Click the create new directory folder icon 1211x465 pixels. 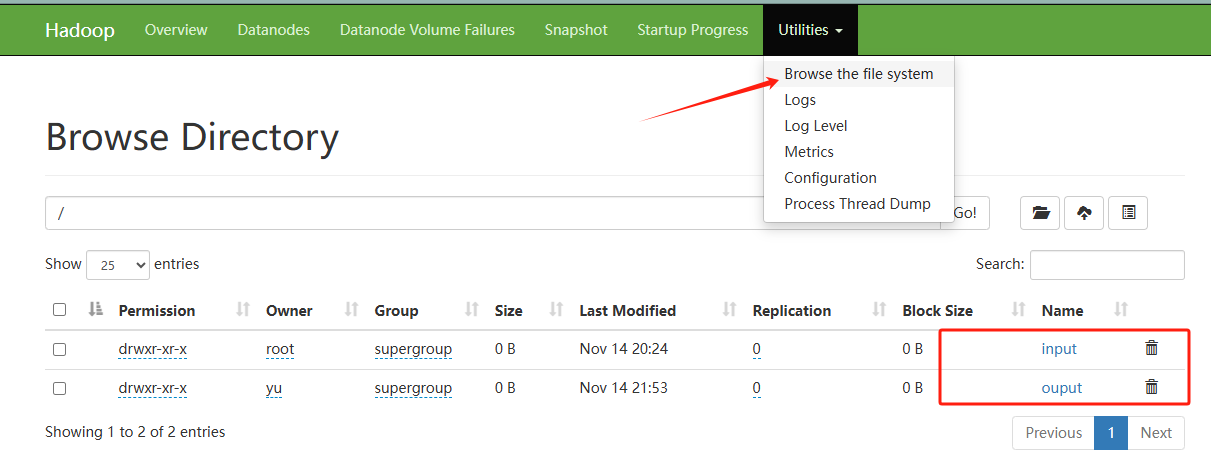[x=1040, y=213]
